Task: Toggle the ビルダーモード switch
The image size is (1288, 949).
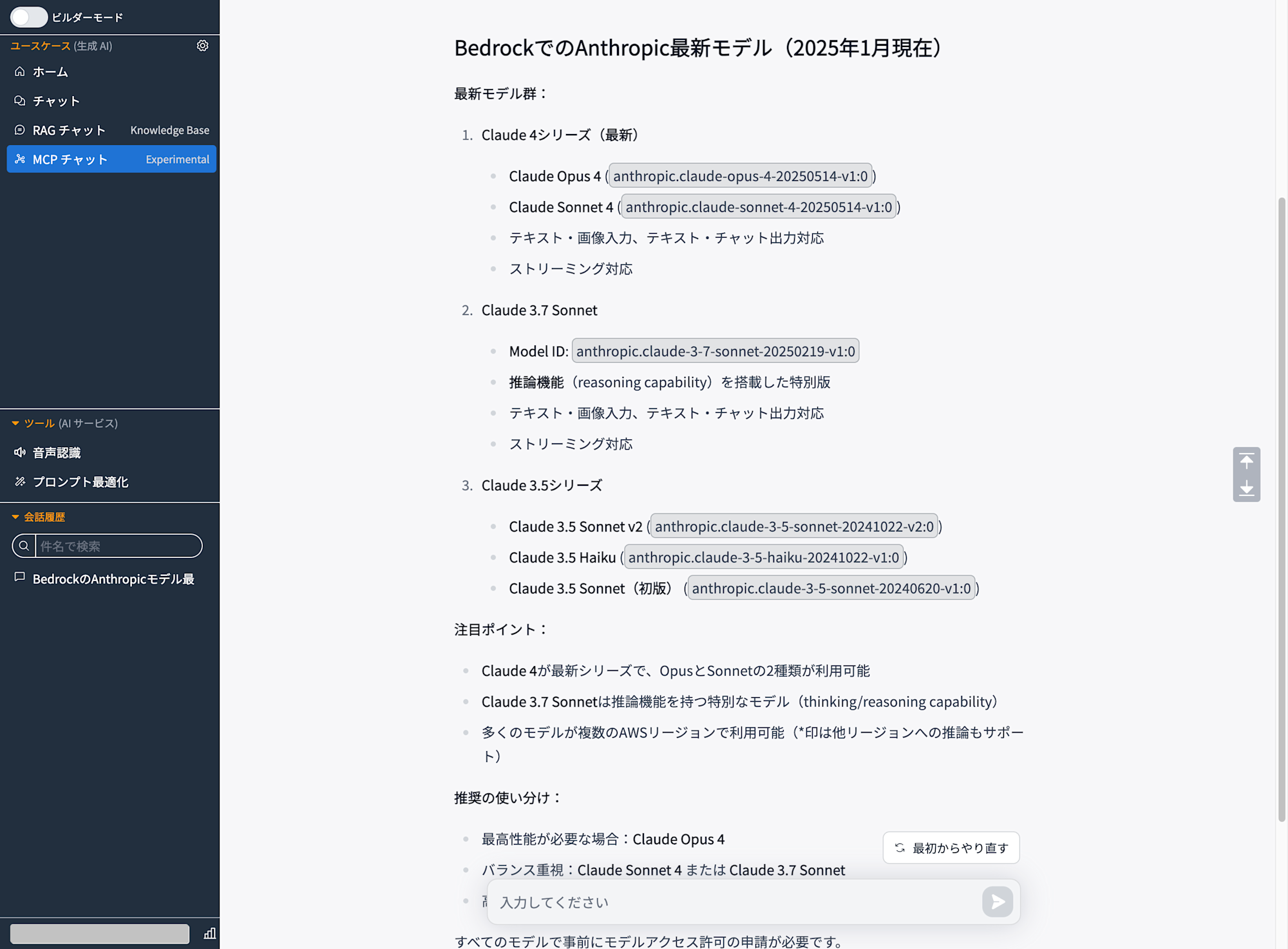Action: tap(29, 17)
